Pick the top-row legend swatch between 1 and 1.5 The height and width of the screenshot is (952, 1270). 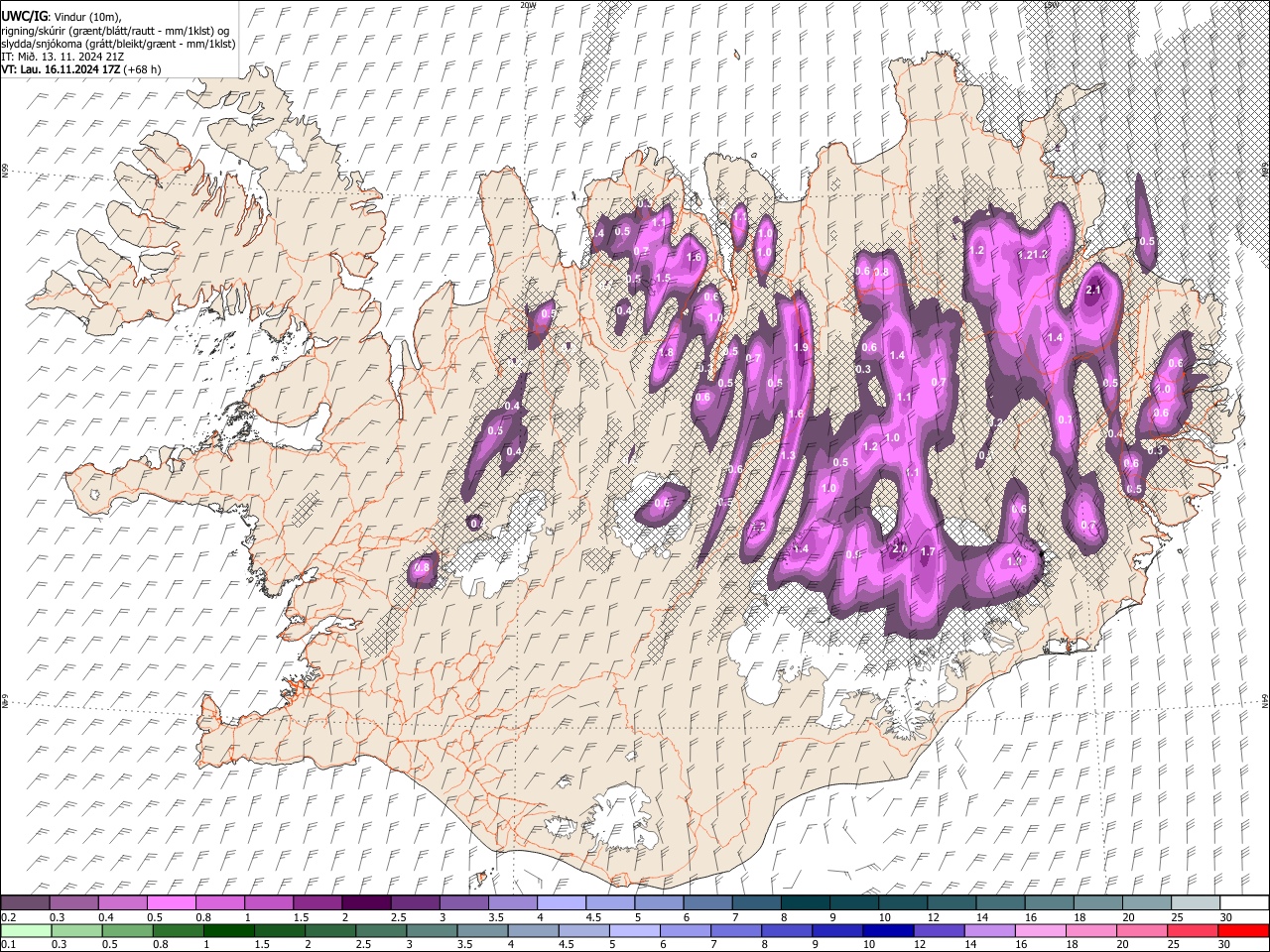[x=268, y=902]
